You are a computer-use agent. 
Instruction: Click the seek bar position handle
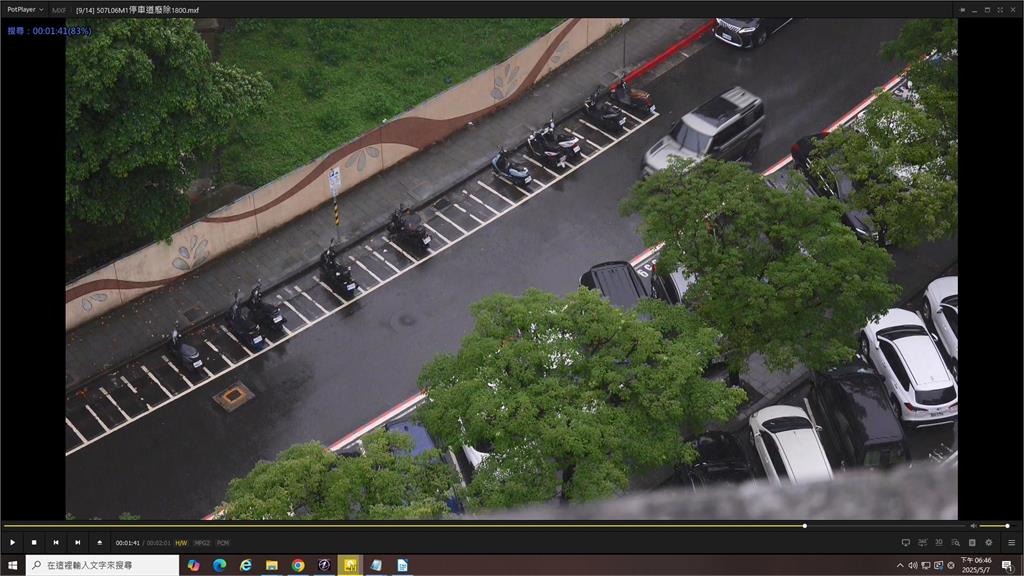coord(804,525)
